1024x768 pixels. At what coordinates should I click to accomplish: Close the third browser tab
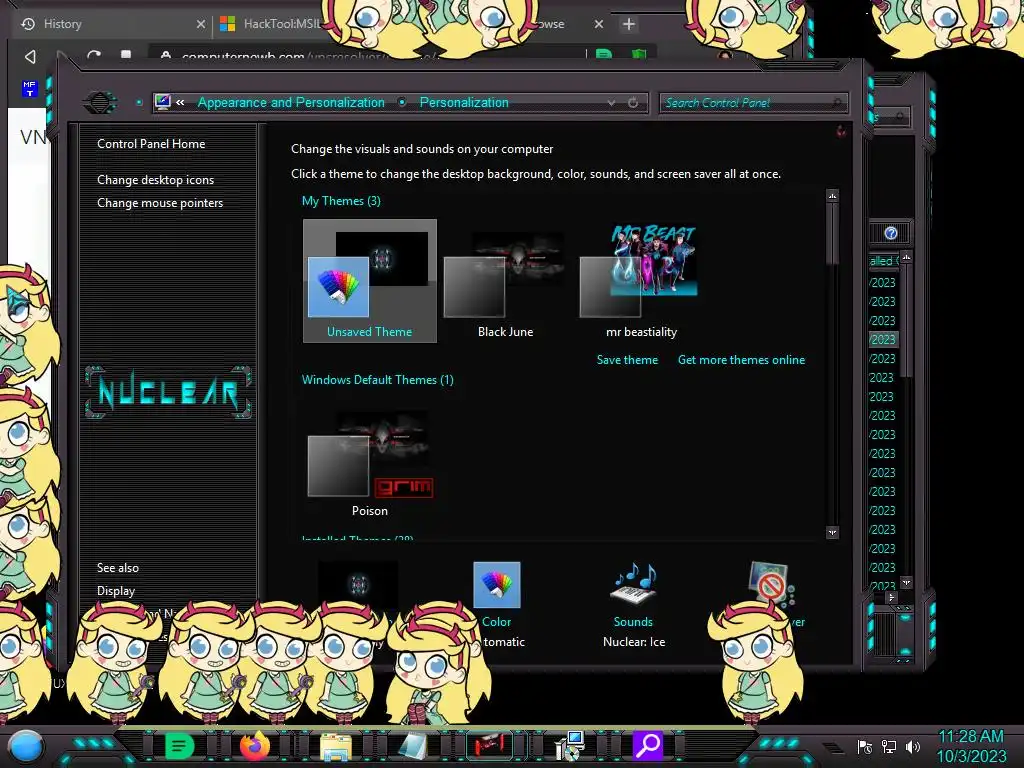pyautogui.click(x=599, y=24)
